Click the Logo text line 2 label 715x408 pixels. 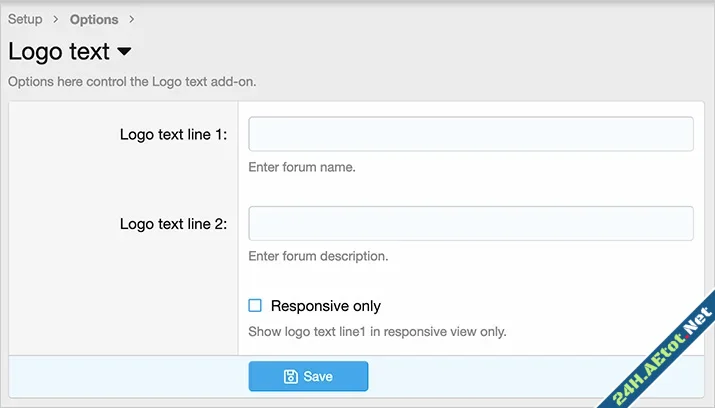click(173, 224)
